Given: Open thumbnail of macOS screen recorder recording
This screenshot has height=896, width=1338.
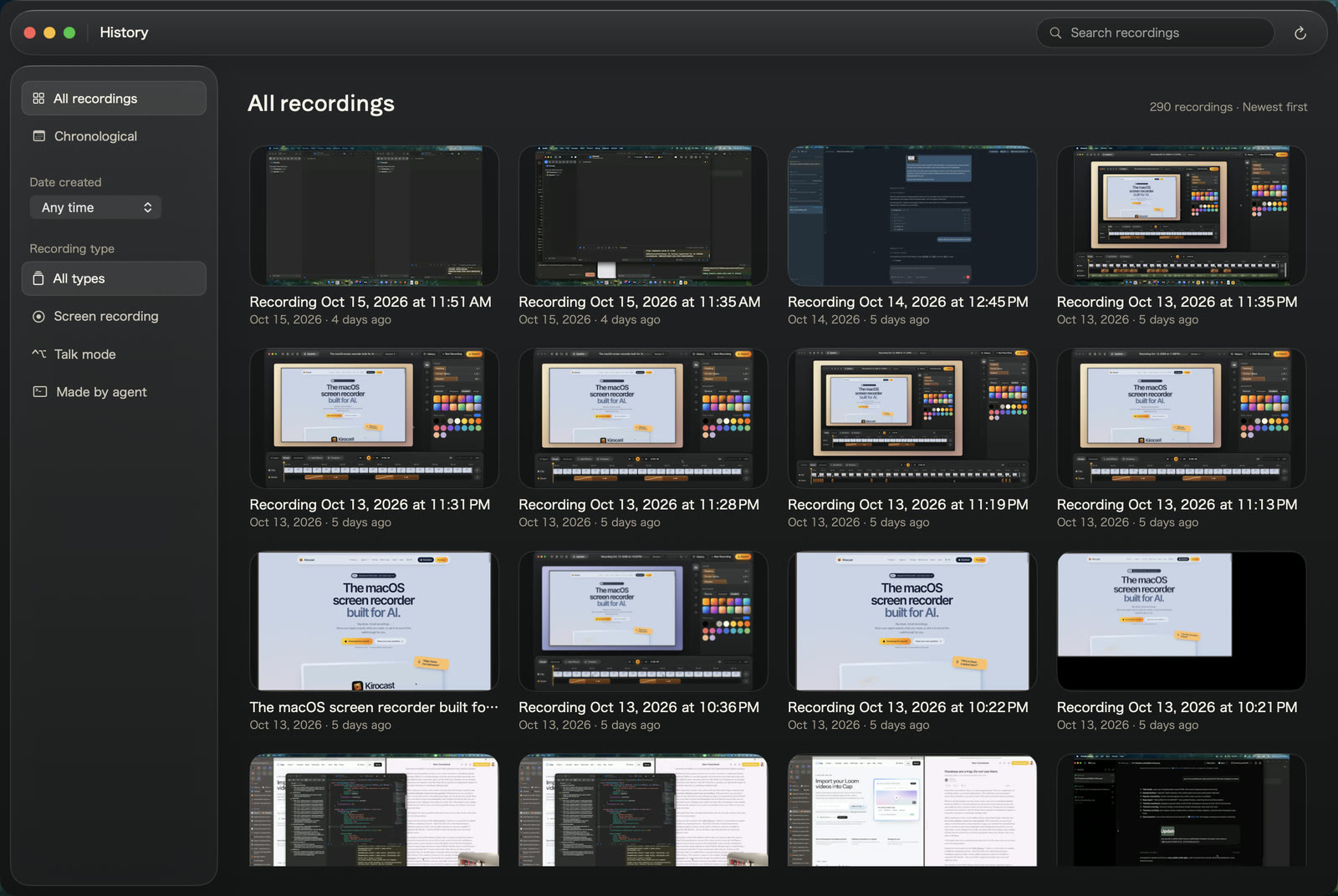Looking at the screenshot, I should (x=374, y=621).
